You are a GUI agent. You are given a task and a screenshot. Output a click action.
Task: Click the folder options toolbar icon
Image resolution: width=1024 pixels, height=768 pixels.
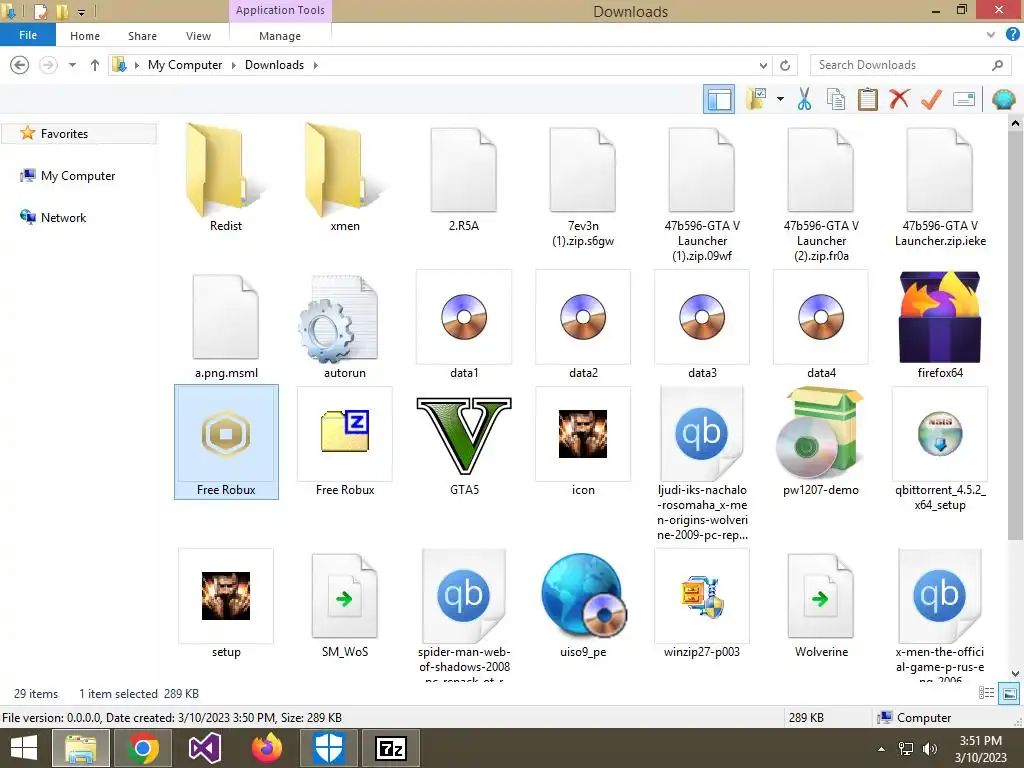point(756,99)
